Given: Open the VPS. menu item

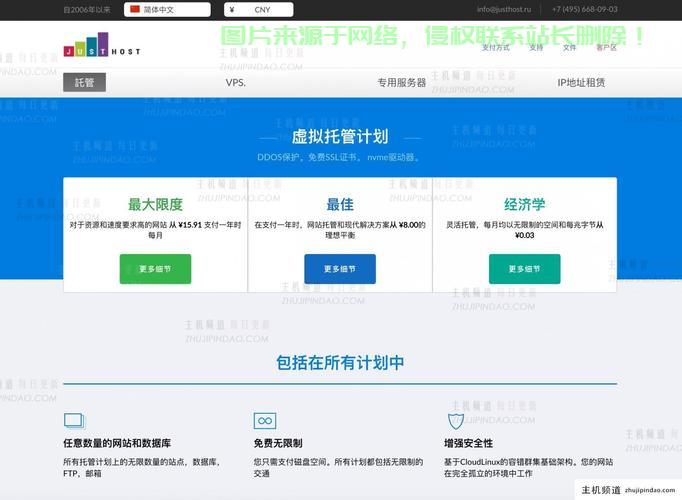Looking at the screenshot, I should coord(235,82).
